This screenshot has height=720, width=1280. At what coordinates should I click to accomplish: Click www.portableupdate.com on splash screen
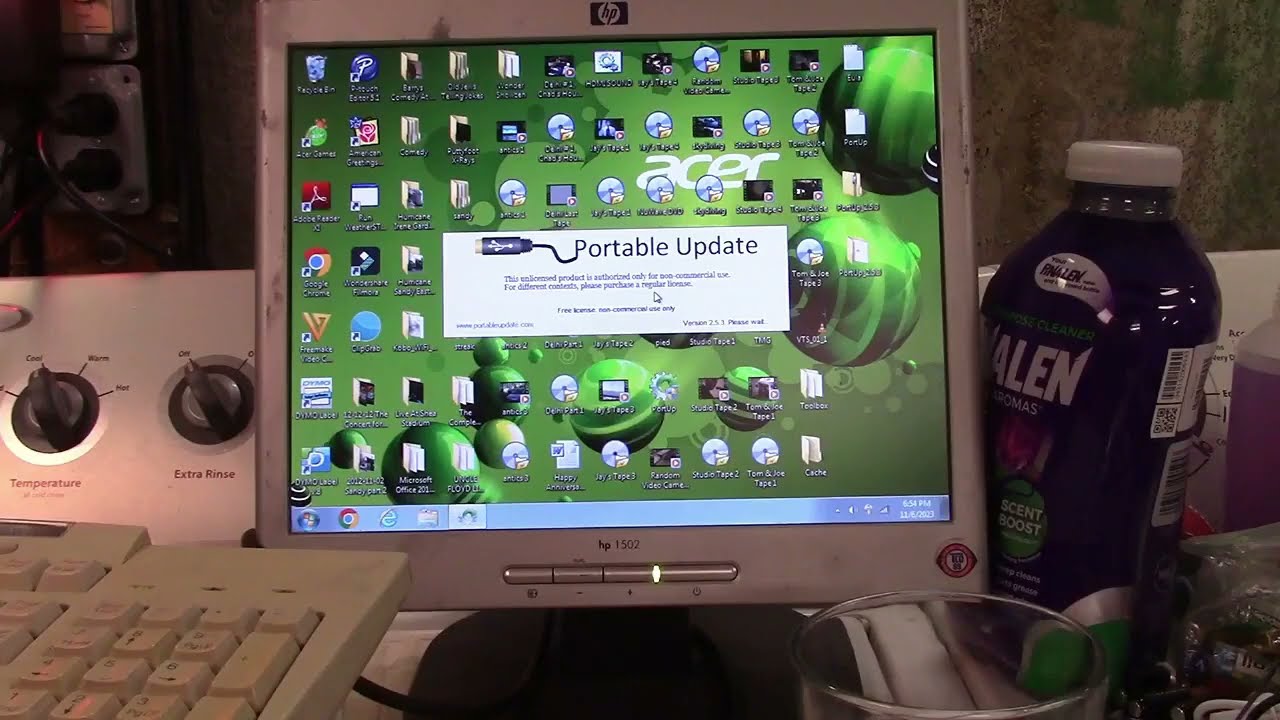(x=494, y=325)
